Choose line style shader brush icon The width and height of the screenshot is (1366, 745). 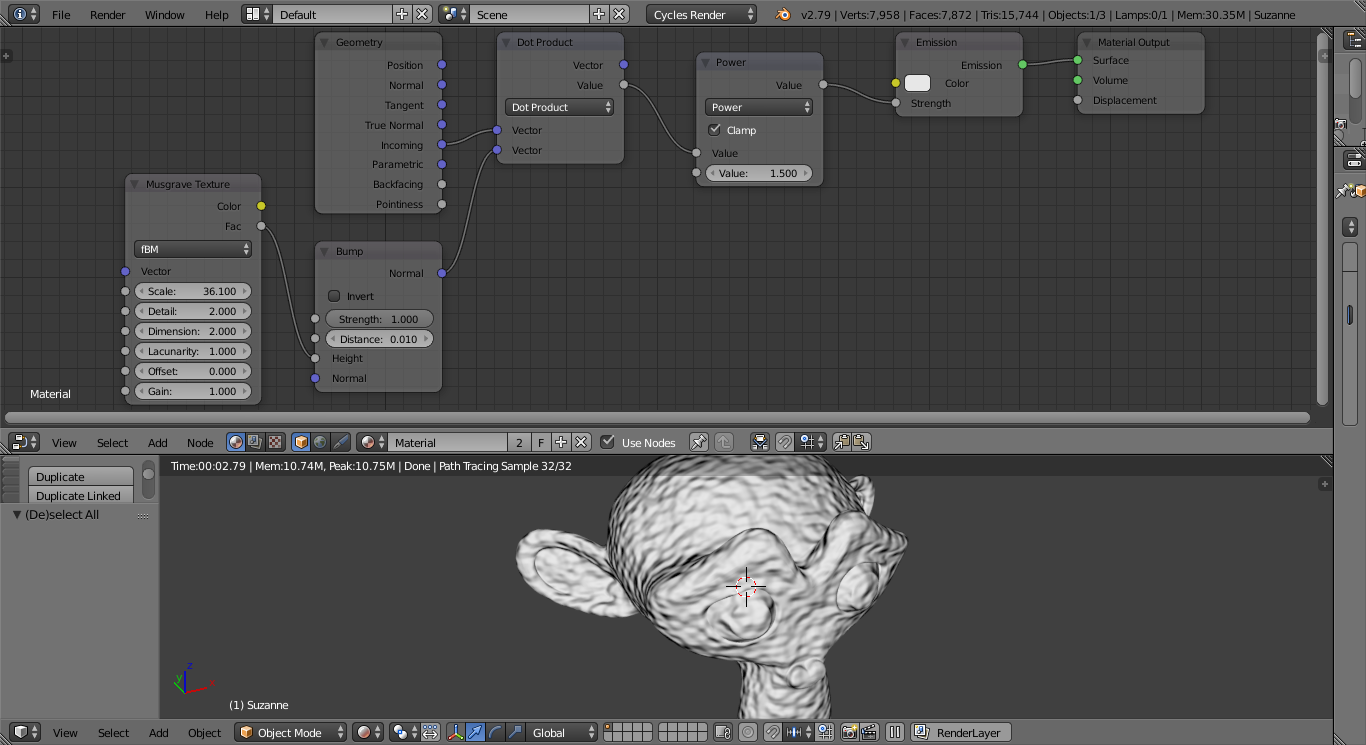point(340,442)
